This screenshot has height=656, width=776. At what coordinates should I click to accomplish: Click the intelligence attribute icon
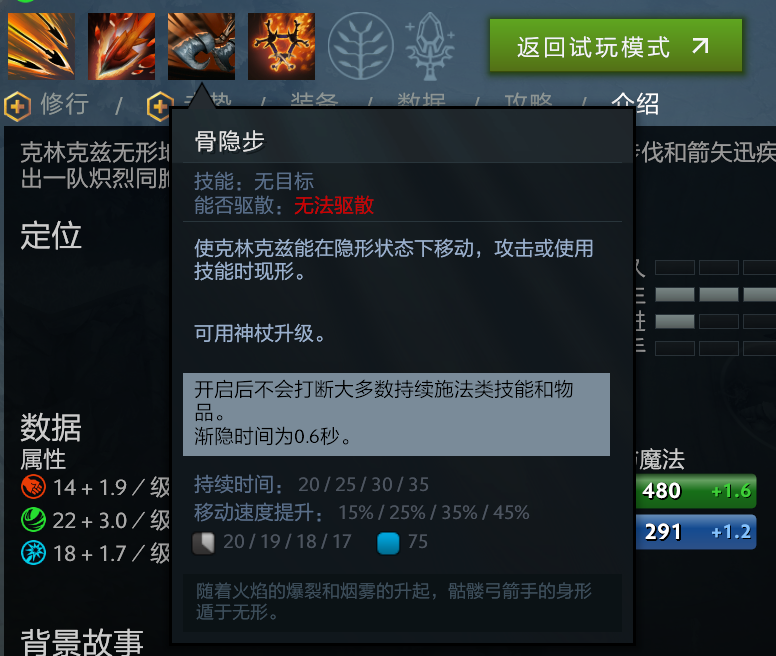pyautogui.click(x=34, y=553)
